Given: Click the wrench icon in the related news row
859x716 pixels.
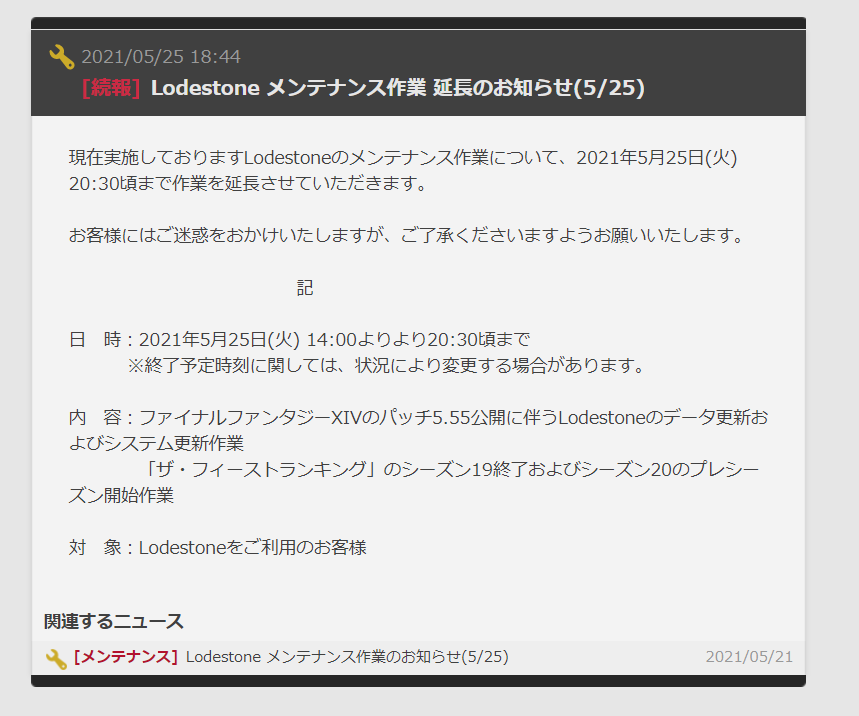Looking at the screenshot, I should [x=56, y=658].
